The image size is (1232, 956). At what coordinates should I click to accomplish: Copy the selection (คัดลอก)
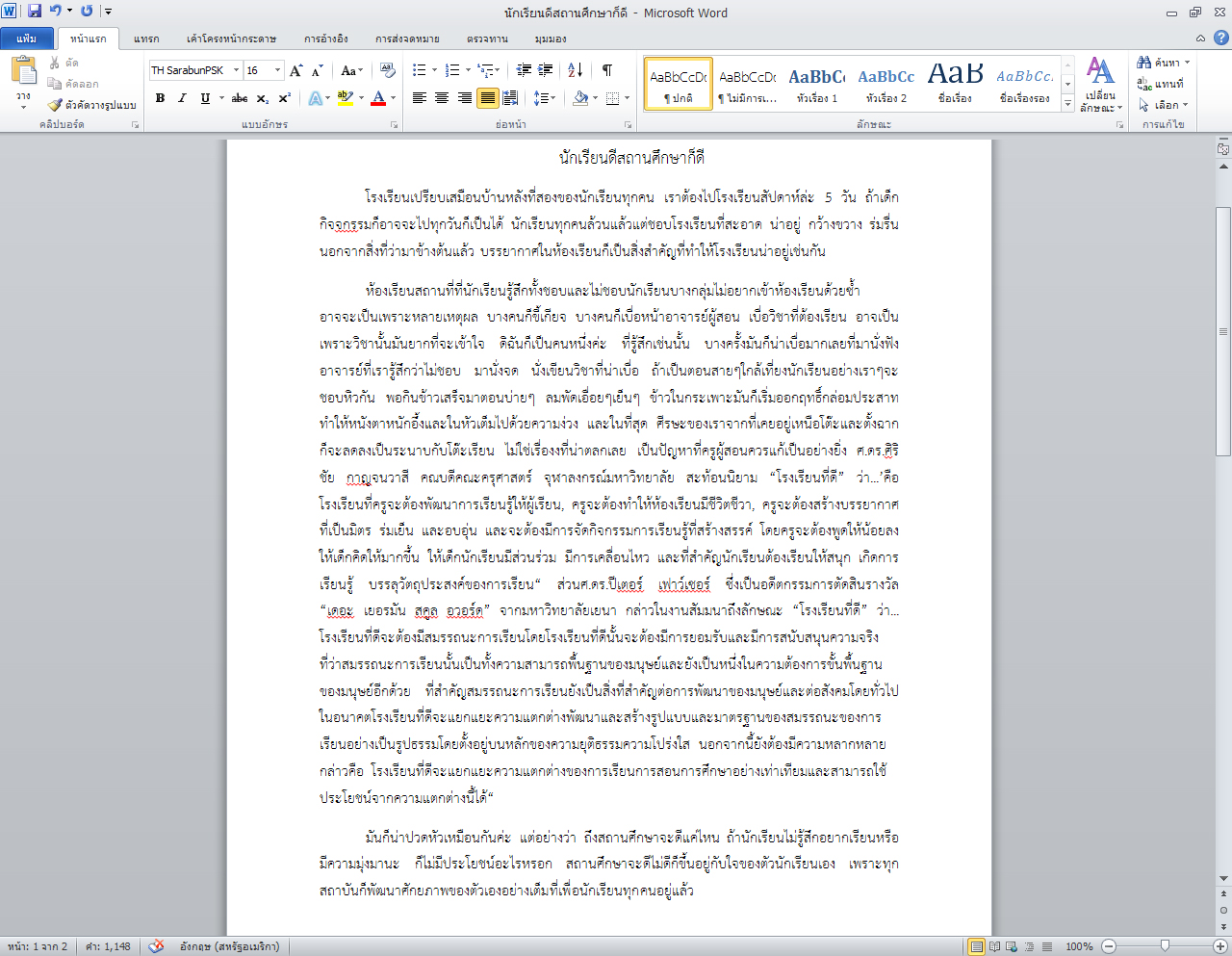(x=73, y=84)
